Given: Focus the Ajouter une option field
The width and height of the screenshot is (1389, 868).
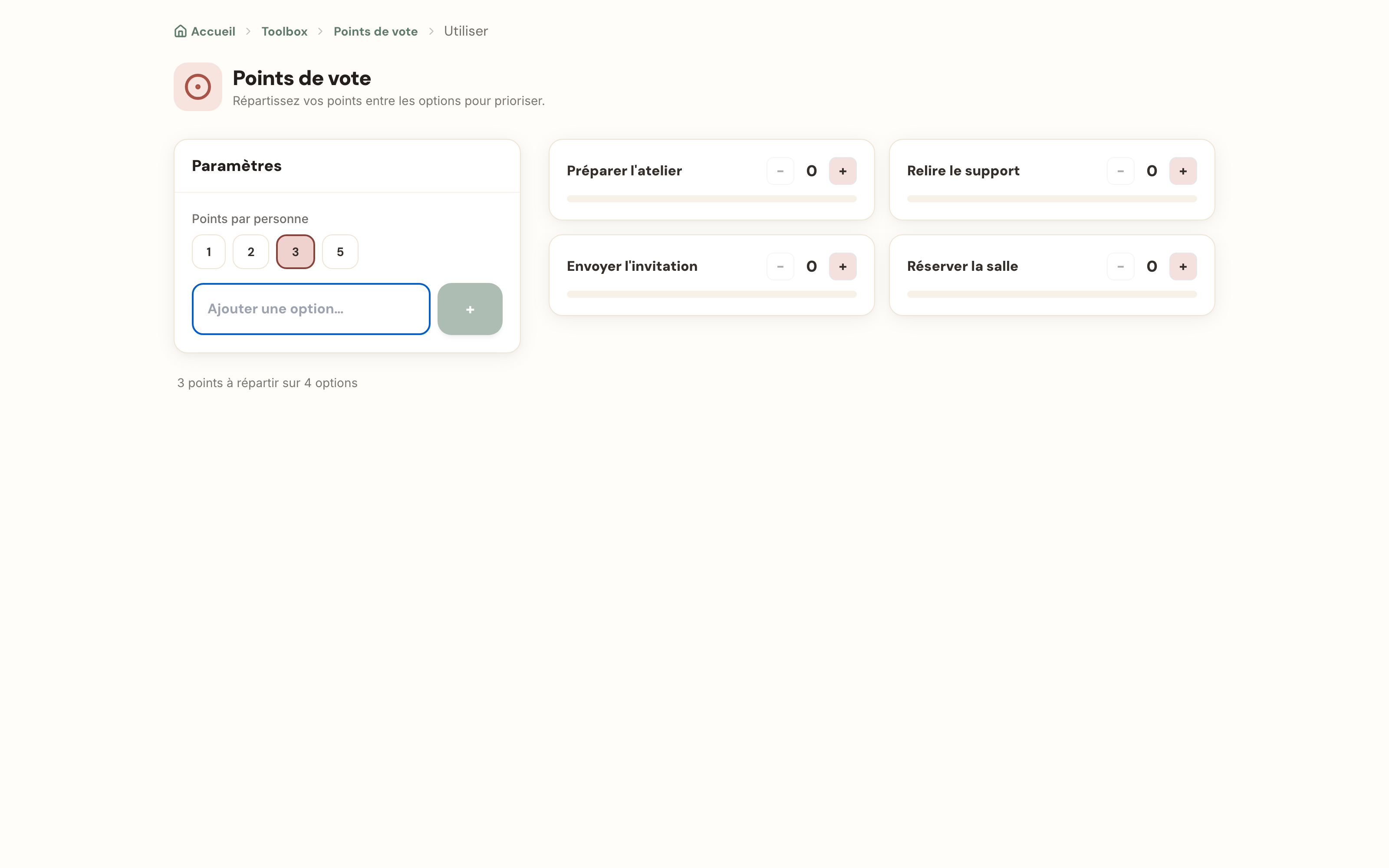Looking at the screenshot, I should pos(311,309).
